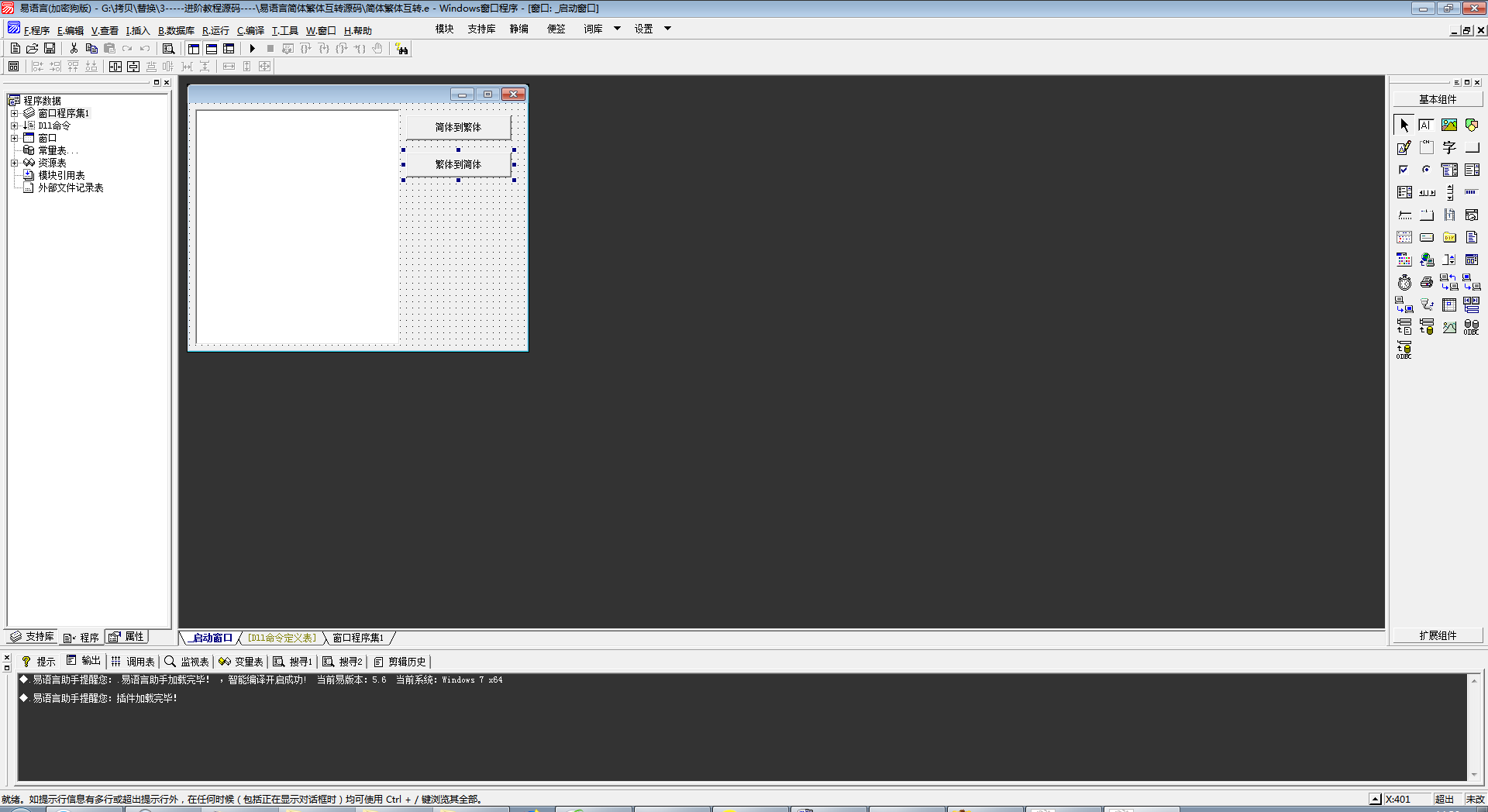
Task: Click the output panel scroll-down arrow
Action: point(1474,775)
